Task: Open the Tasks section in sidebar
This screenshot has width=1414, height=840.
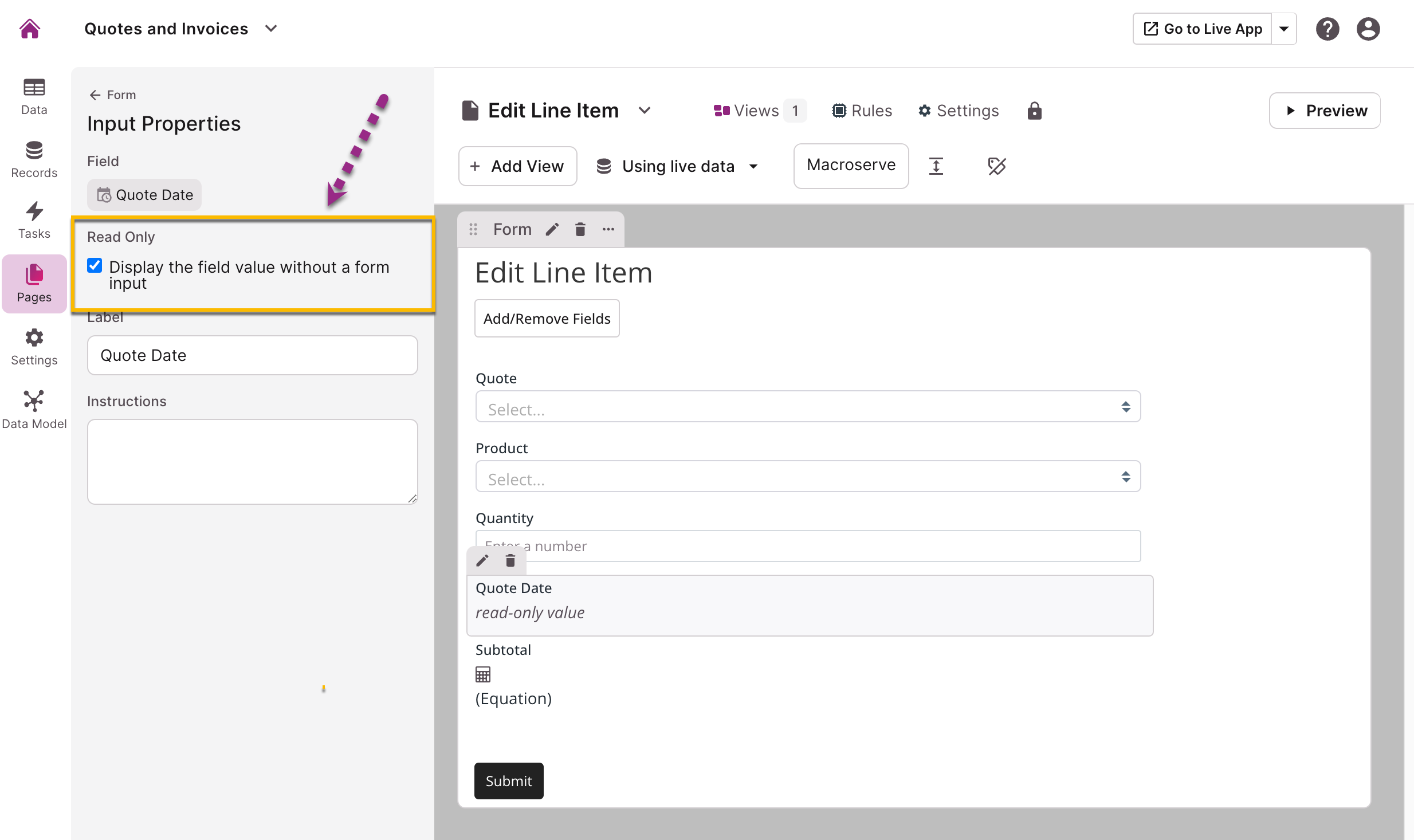Action: (34, 220)
